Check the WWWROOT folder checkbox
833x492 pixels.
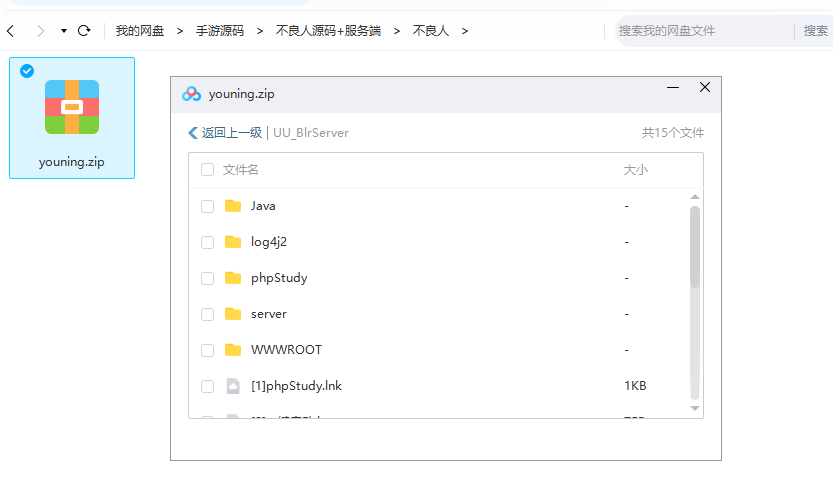(207, 350)
